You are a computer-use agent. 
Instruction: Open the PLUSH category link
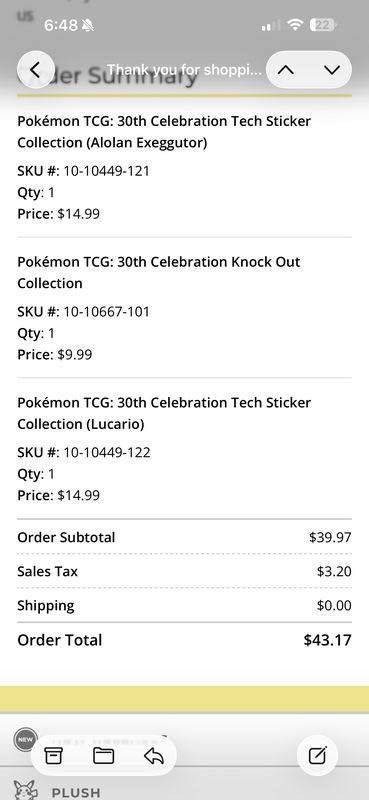tap(76, 793)
